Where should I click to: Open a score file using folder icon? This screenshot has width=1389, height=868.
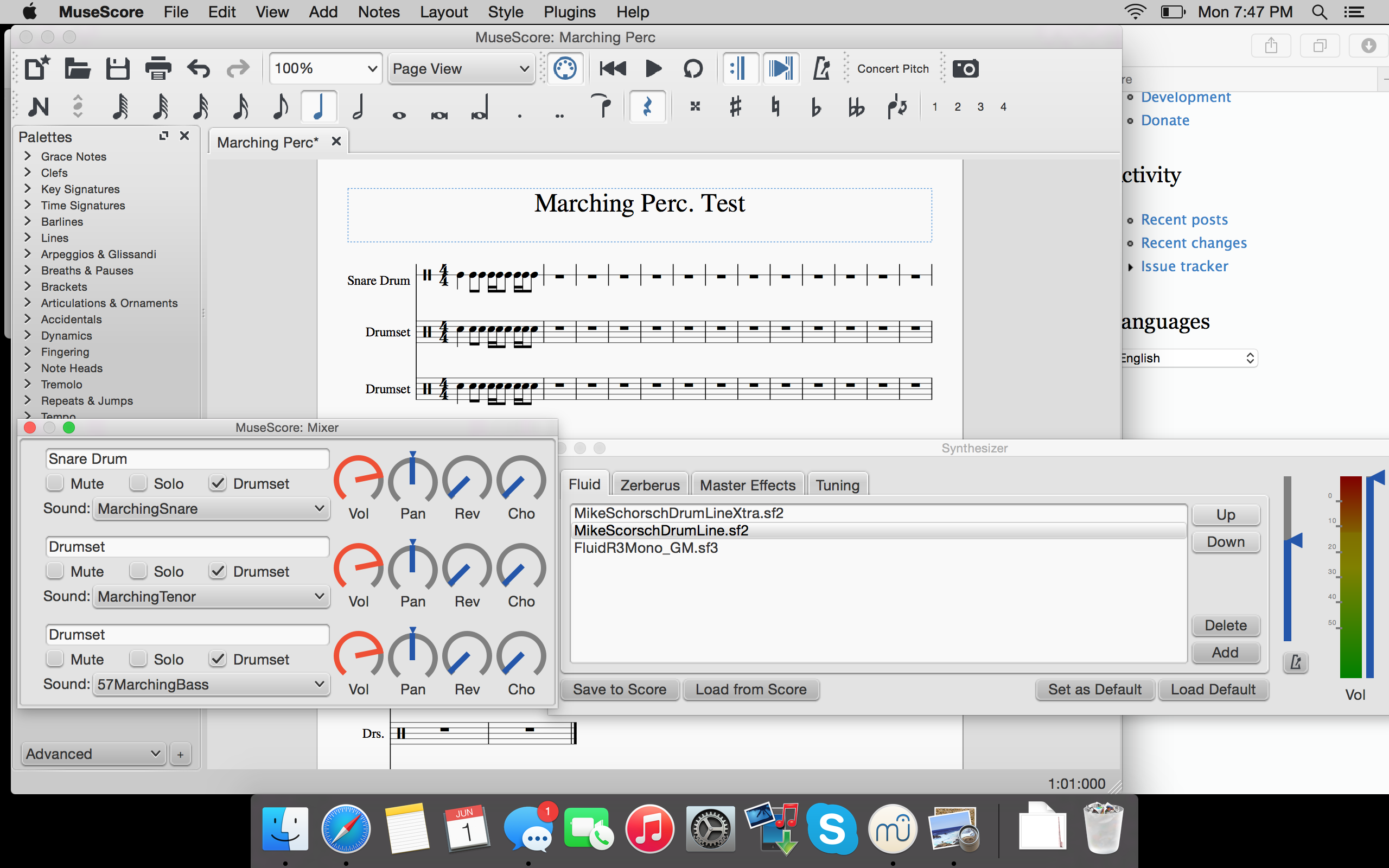pyautogui.click(x=77, y=69)
